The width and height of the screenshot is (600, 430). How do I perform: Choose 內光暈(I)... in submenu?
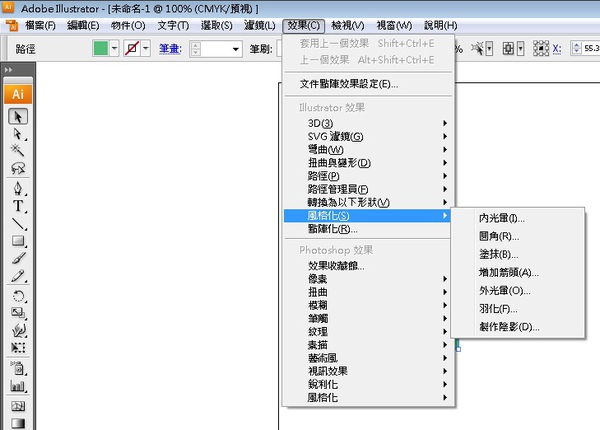pyautogui.click(x=518, y=218)
